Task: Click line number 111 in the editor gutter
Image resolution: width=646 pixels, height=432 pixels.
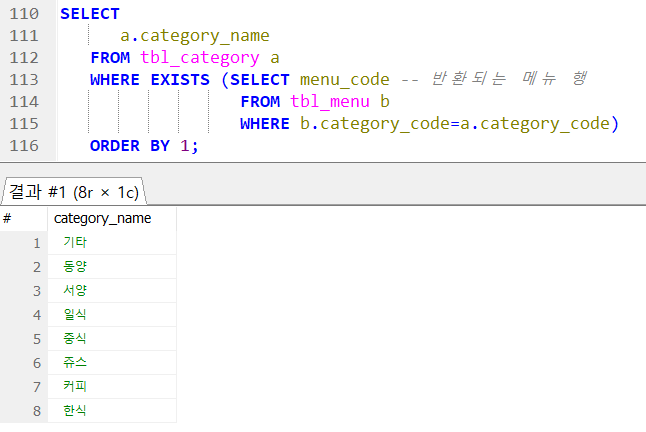Action: point(24,35)
